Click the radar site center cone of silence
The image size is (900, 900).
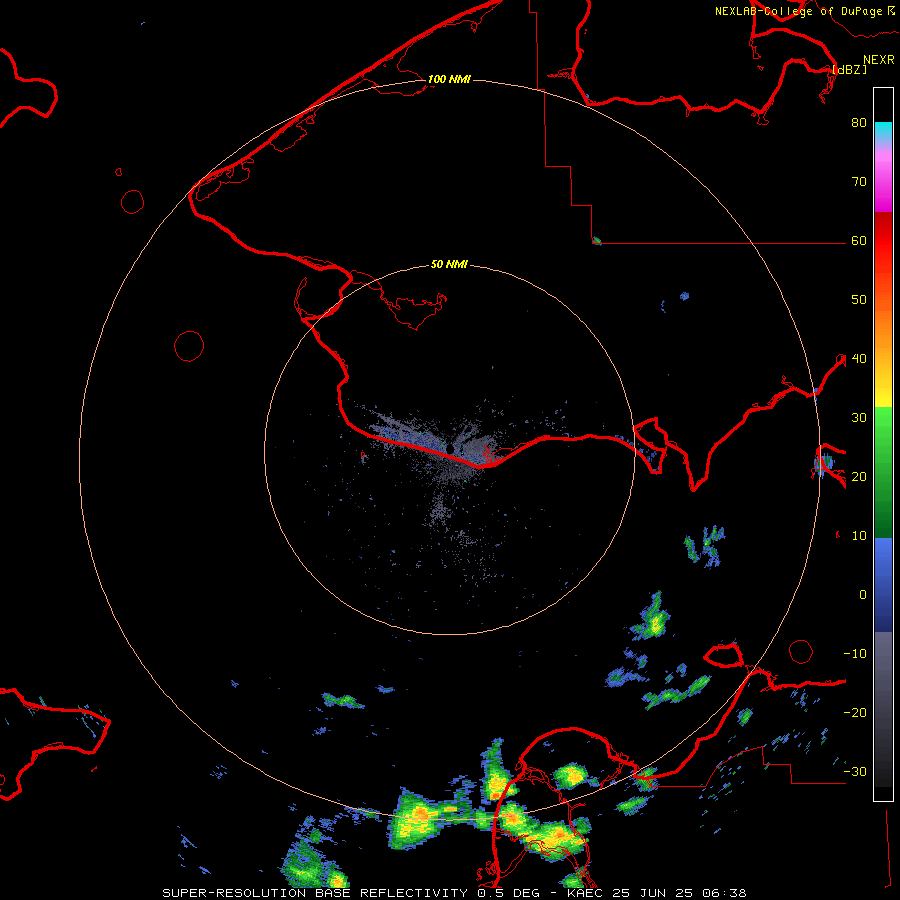click(450, 448)
